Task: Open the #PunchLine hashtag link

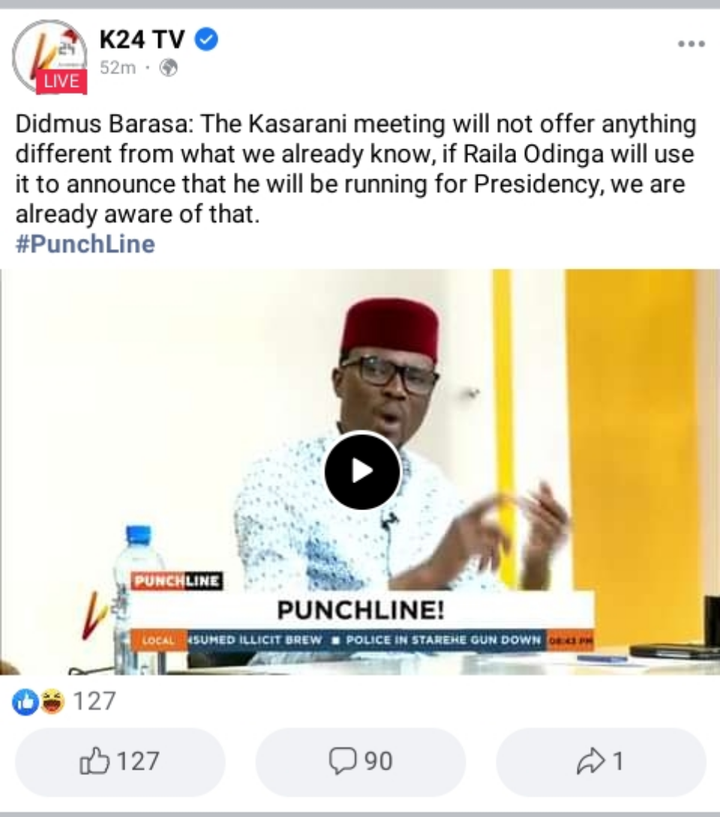Action: click(85, 244)
